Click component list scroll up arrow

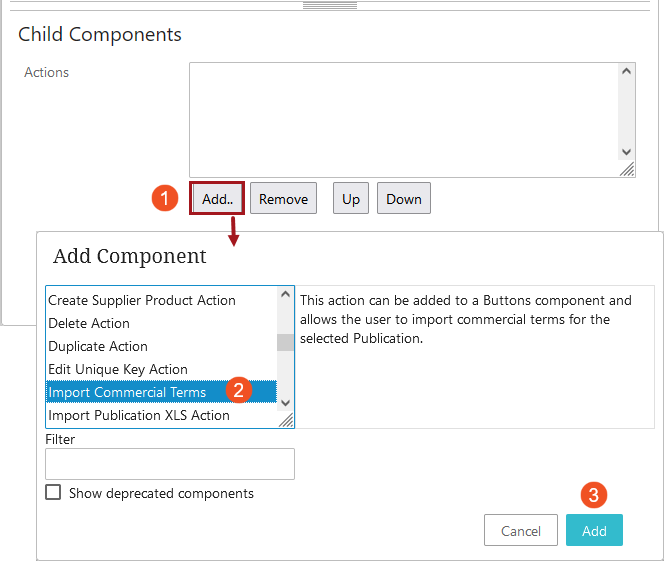[x=285, y=294]
